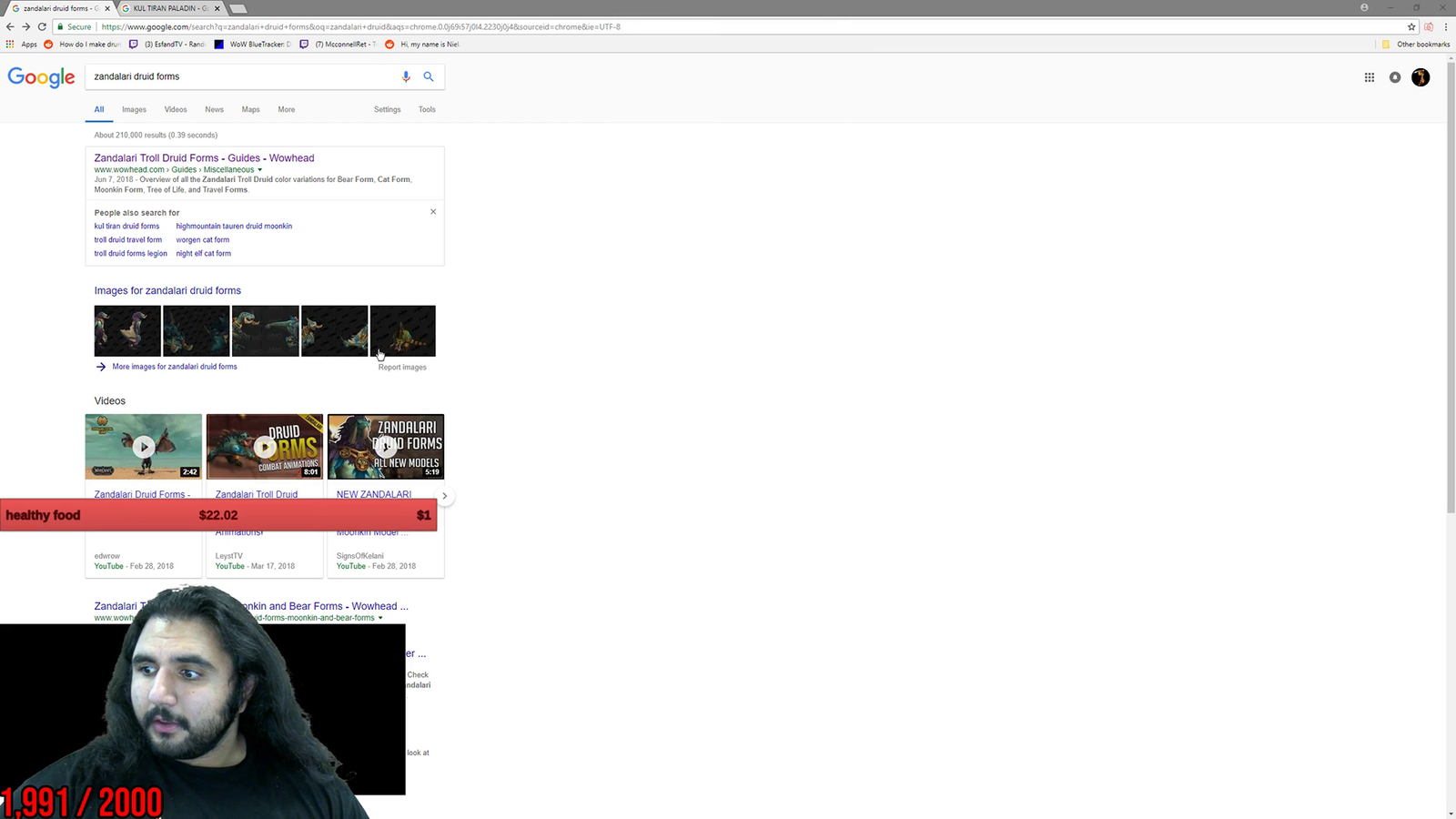Screen dimensions: 1456x819
Task: Open the Apps shortcut in bookmarks bar
Action: pyautogui.click(x=22, y=44)
